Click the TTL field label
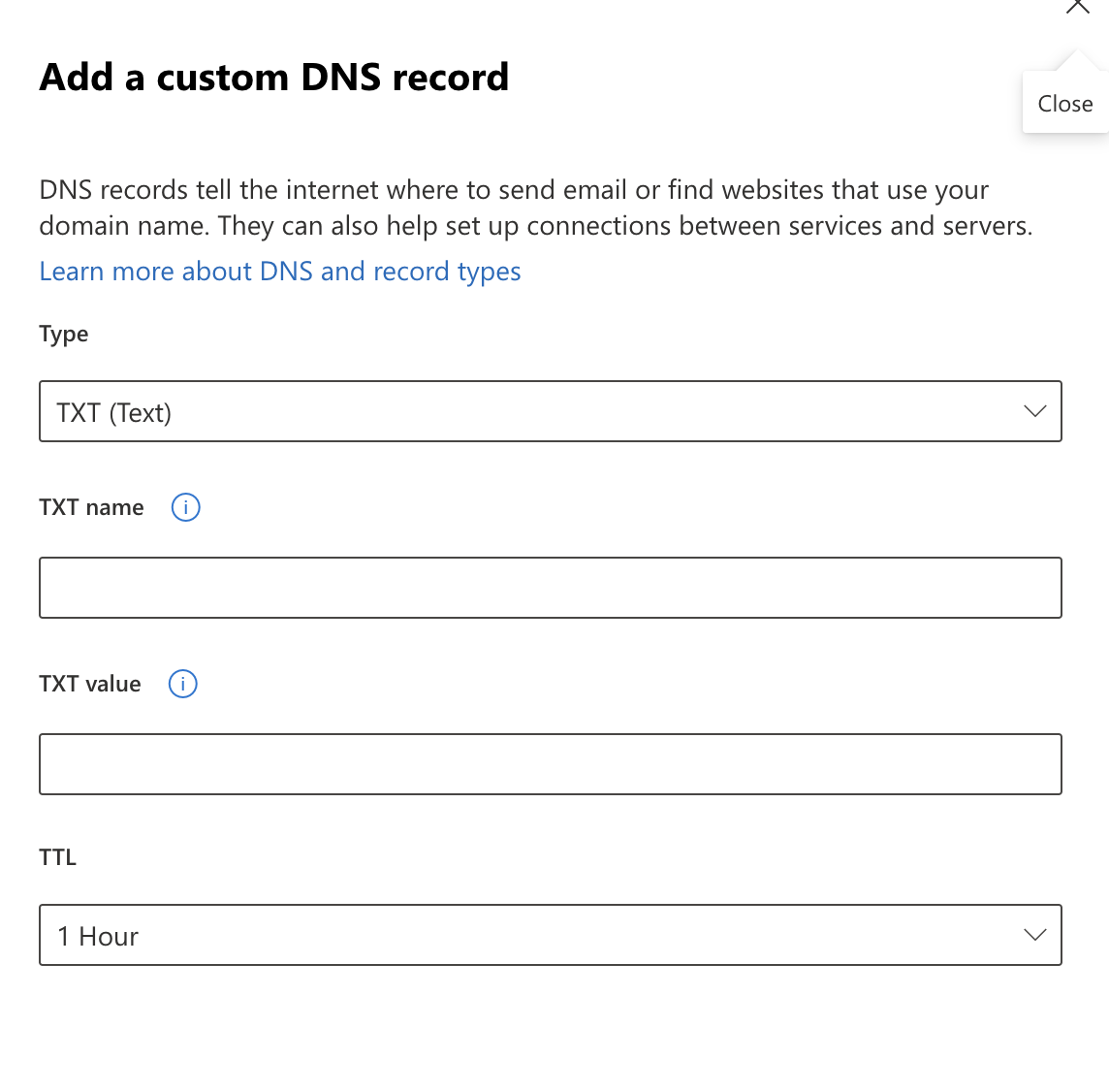 (58, 857)
